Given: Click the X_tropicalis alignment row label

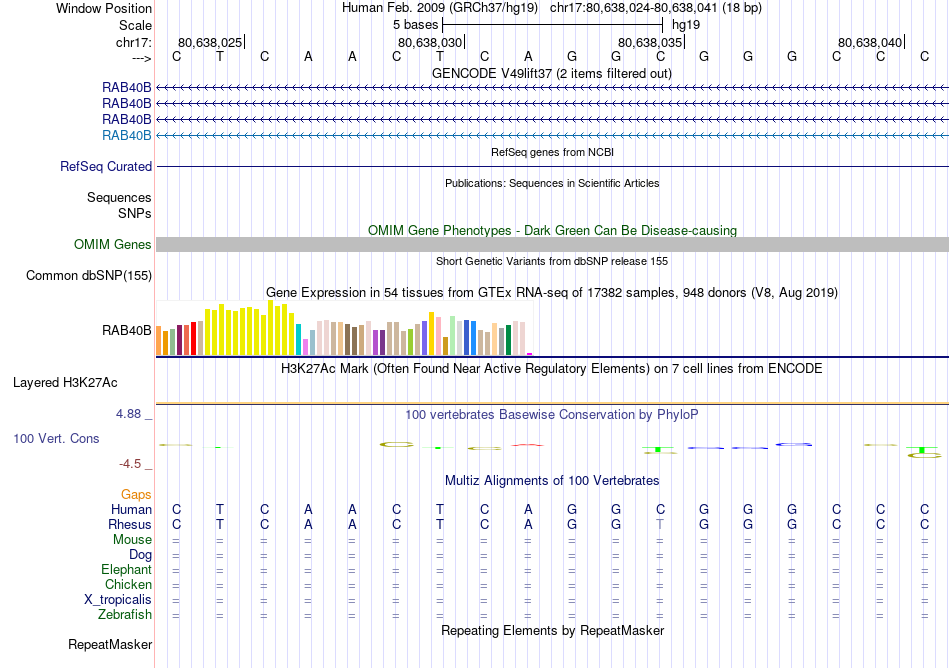Looking at the screenshot, I should (x=118, y=600).
